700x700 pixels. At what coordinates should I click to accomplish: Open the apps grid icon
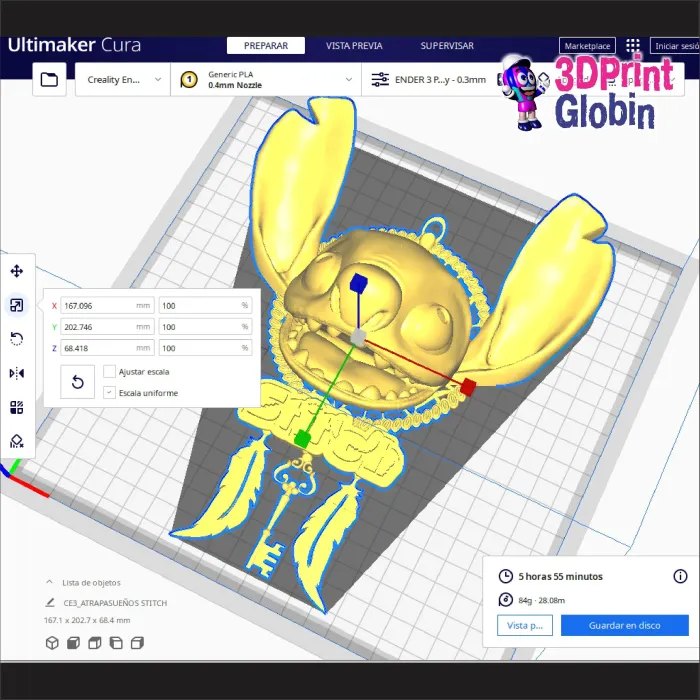633,46
